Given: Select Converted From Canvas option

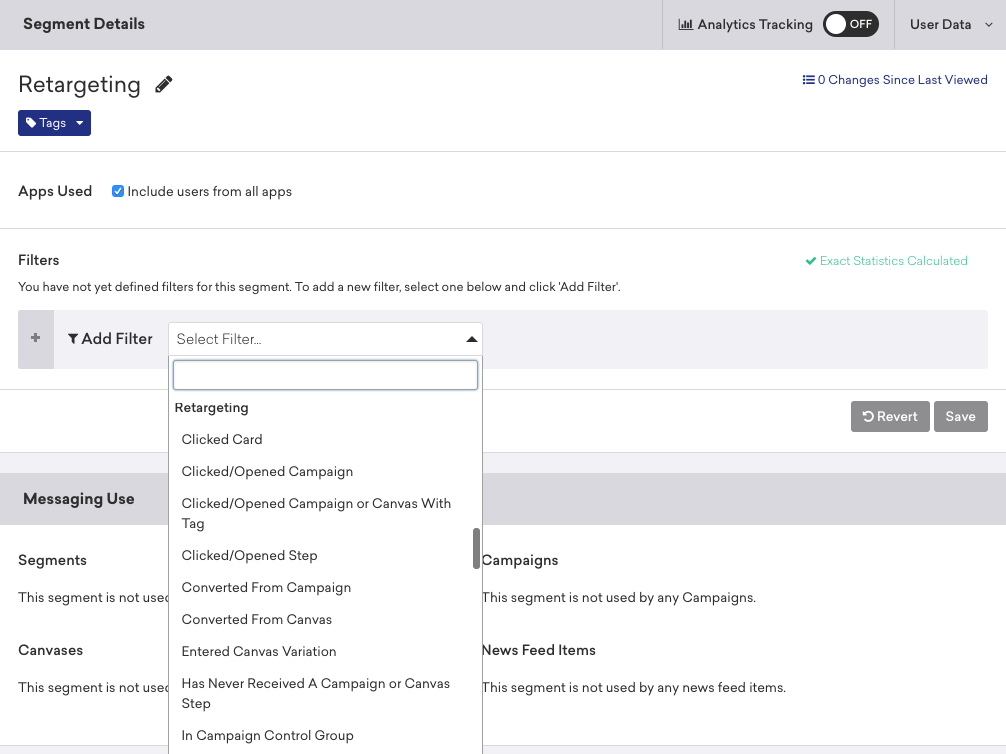Looking at the screenshot, I should pyautogui.click(x=256, y=619).
